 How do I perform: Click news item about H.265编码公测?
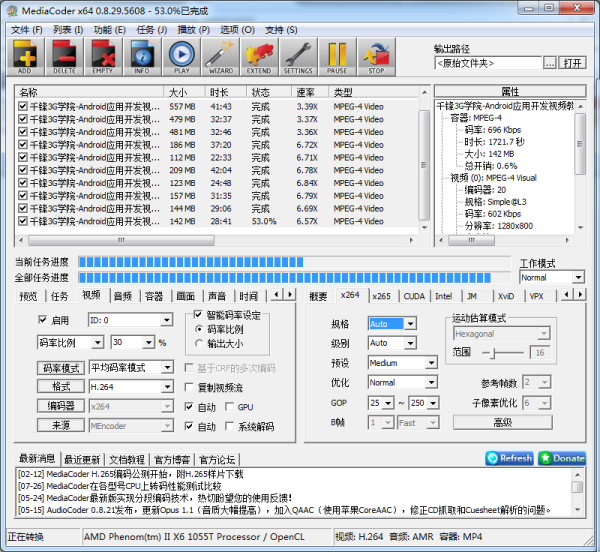point(130,474)
